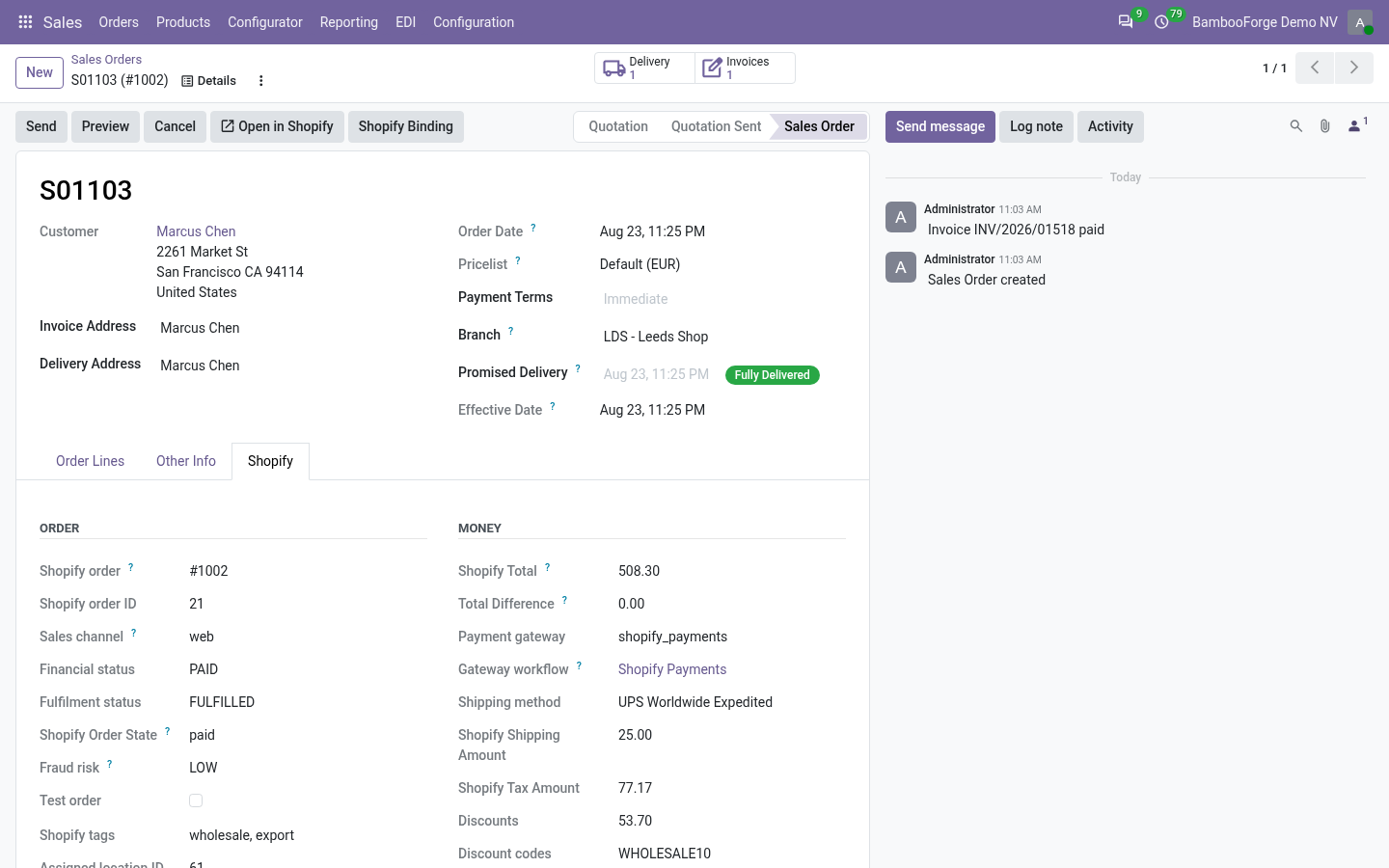Open the Payment Terms dropdown field

point(722,299)
